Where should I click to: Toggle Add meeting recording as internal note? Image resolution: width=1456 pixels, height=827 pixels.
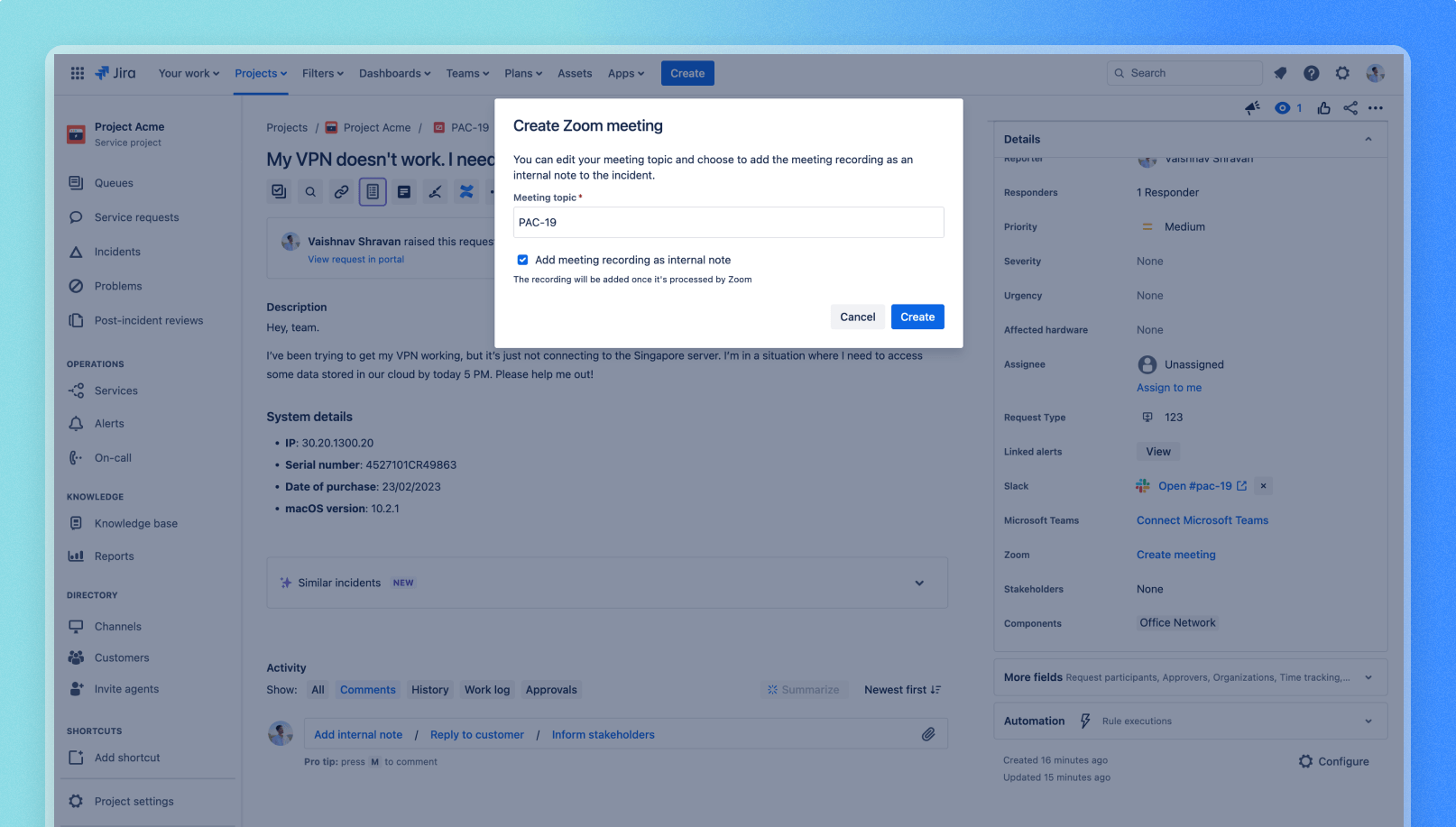[x=522, y=260]
